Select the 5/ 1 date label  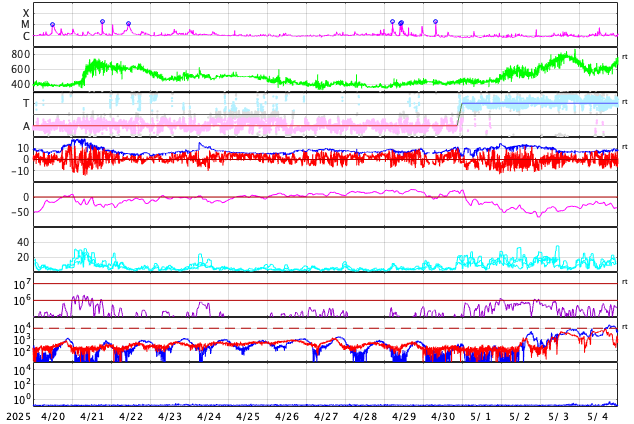click(x=481, y=416)
